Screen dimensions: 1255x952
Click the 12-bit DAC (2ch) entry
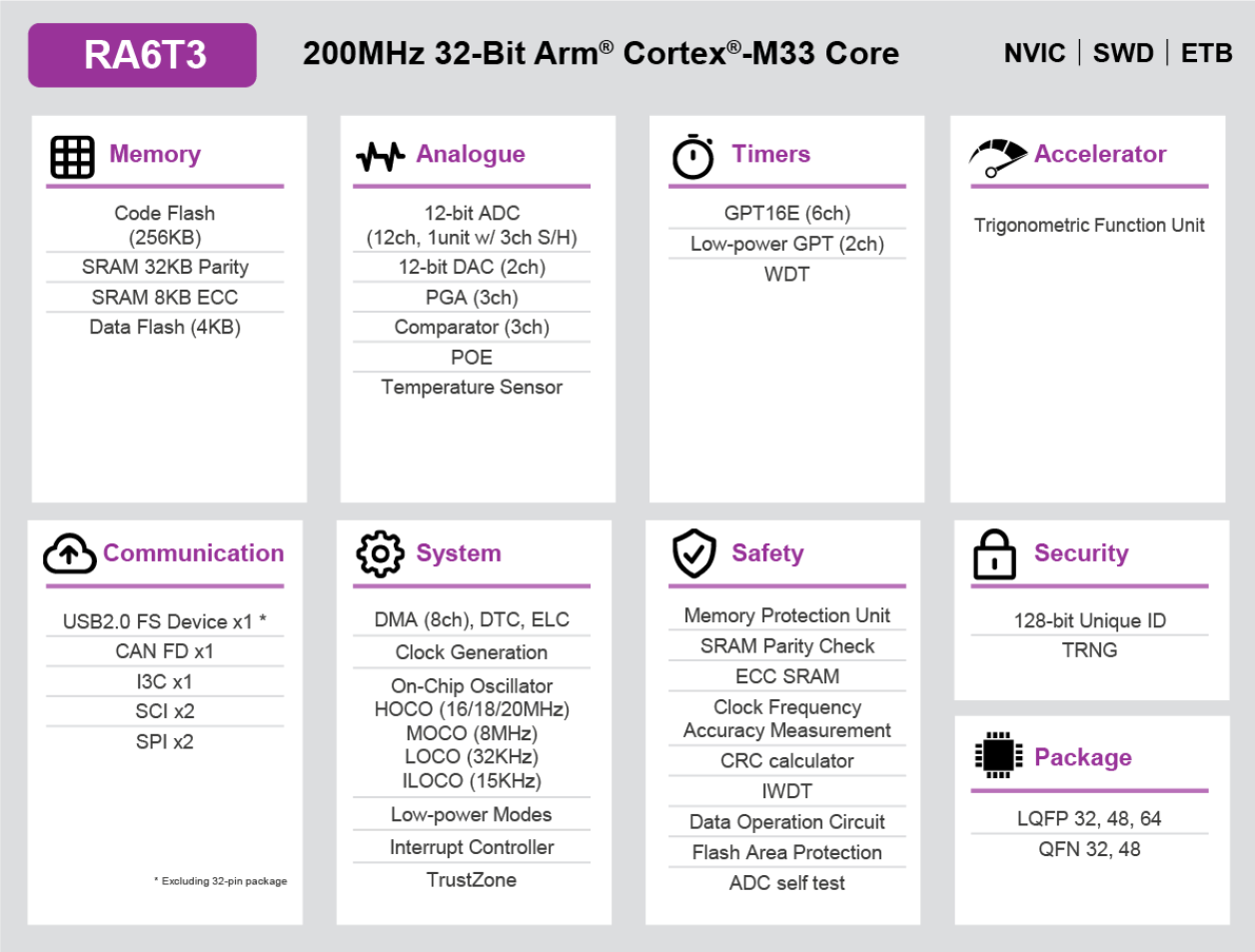pyautogui.click(x=472, y=267)
